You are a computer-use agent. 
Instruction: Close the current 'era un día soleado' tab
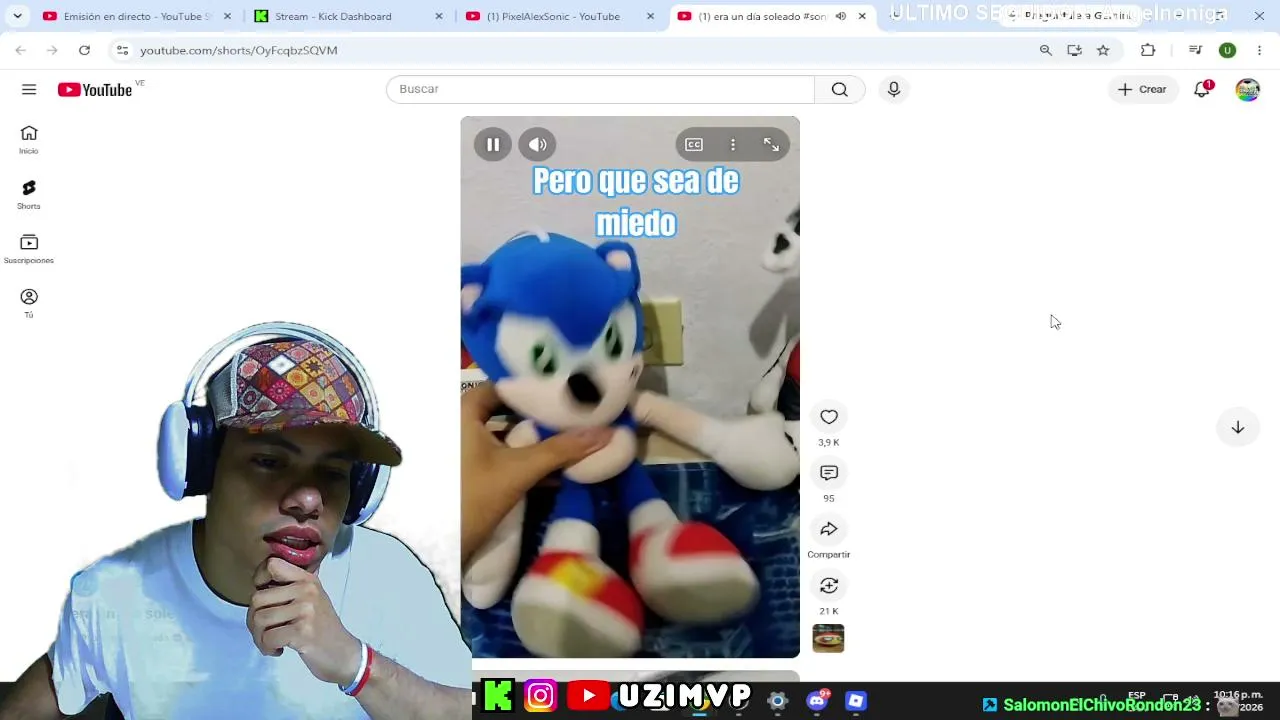pyautogui.click(x=862, y=16)
